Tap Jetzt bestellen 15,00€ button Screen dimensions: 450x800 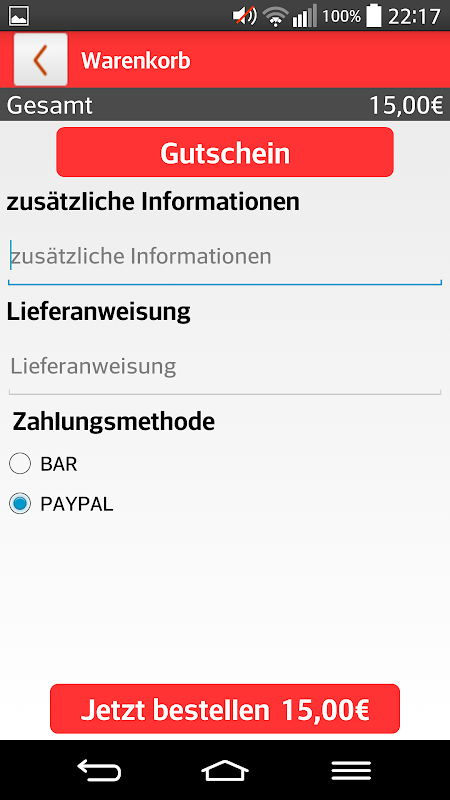(x=225, y=709)
